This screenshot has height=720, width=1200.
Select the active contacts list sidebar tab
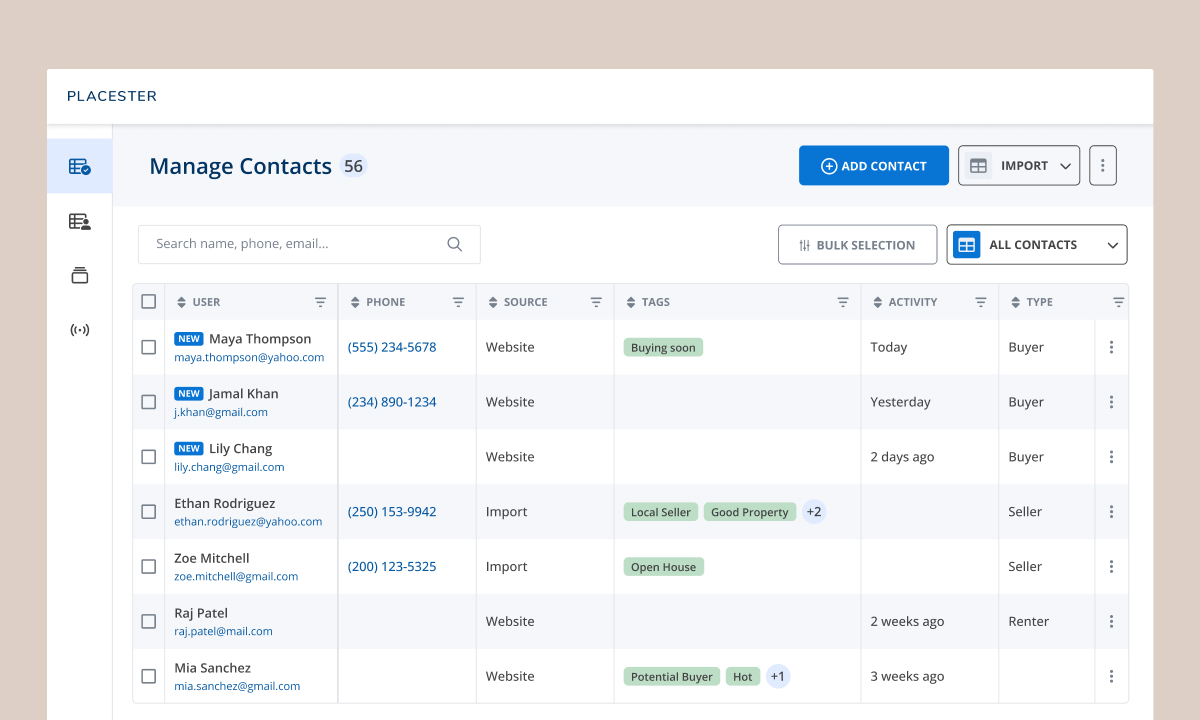80,166
